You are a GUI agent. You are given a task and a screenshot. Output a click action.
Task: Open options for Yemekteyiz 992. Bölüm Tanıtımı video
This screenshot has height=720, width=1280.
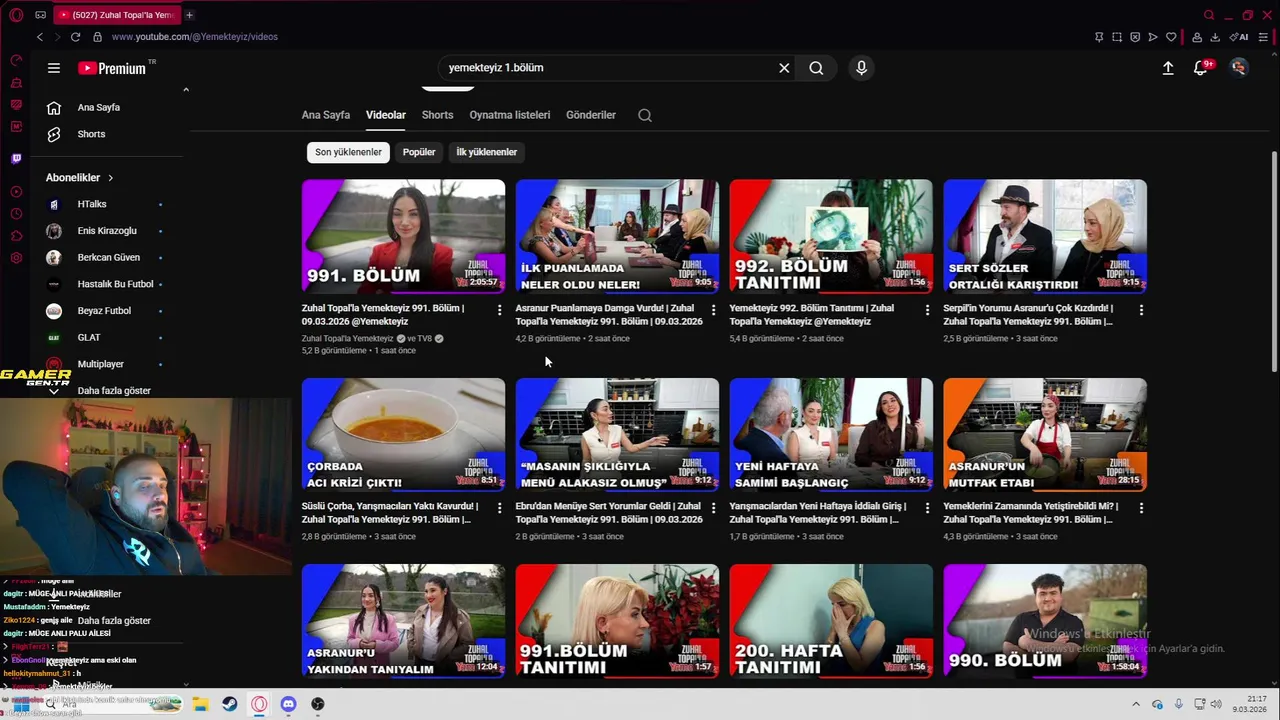(x=927, y=310)
